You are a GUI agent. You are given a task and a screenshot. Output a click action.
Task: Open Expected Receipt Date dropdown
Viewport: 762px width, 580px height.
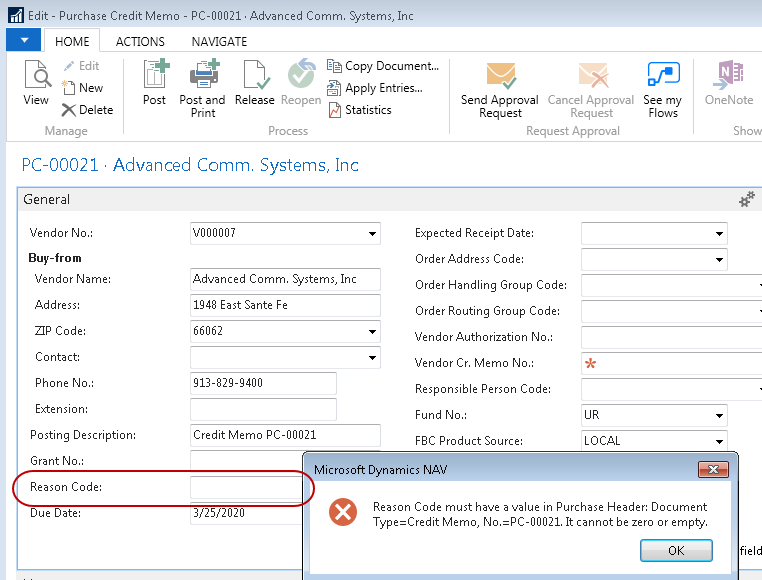click(719, 234)
